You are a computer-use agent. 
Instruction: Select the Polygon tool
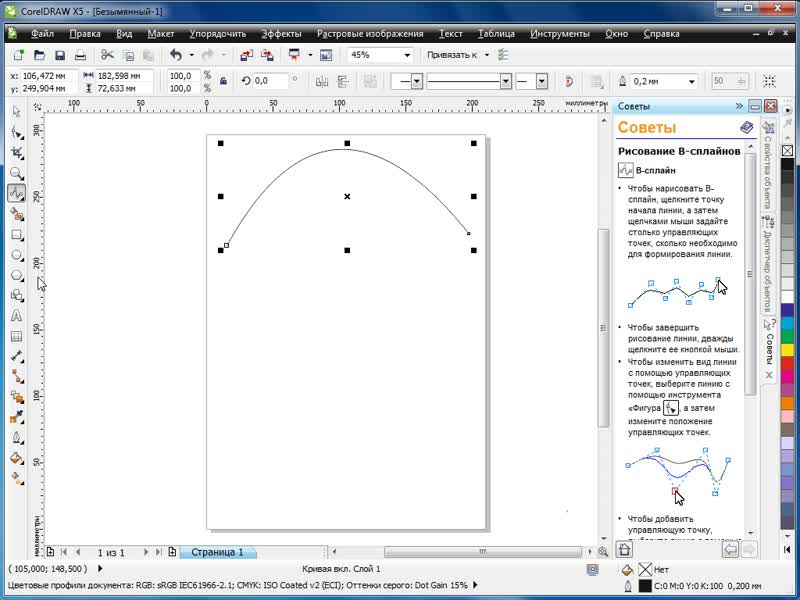(x=16, y=276)
